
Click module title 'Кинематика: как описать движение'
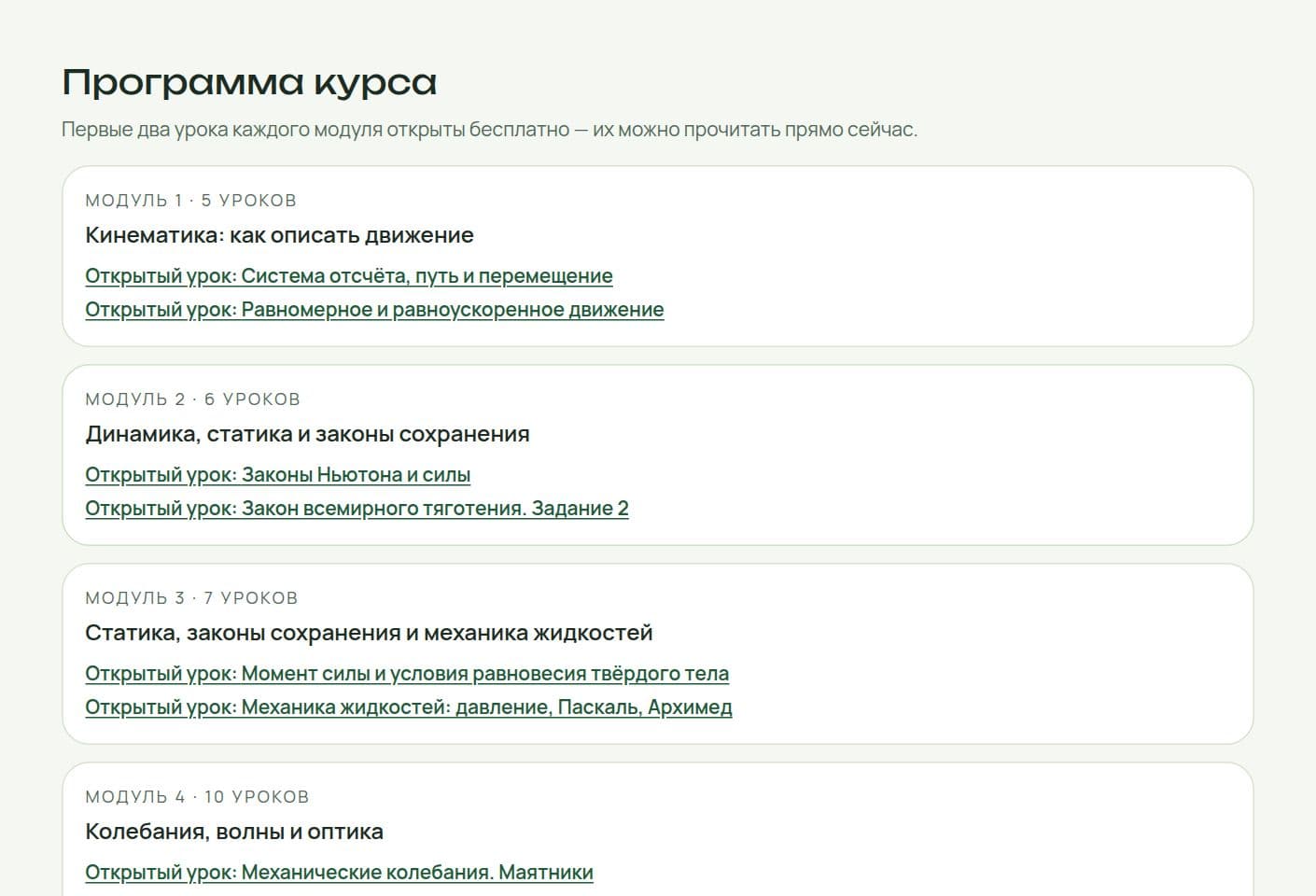(x=279, y=235)
